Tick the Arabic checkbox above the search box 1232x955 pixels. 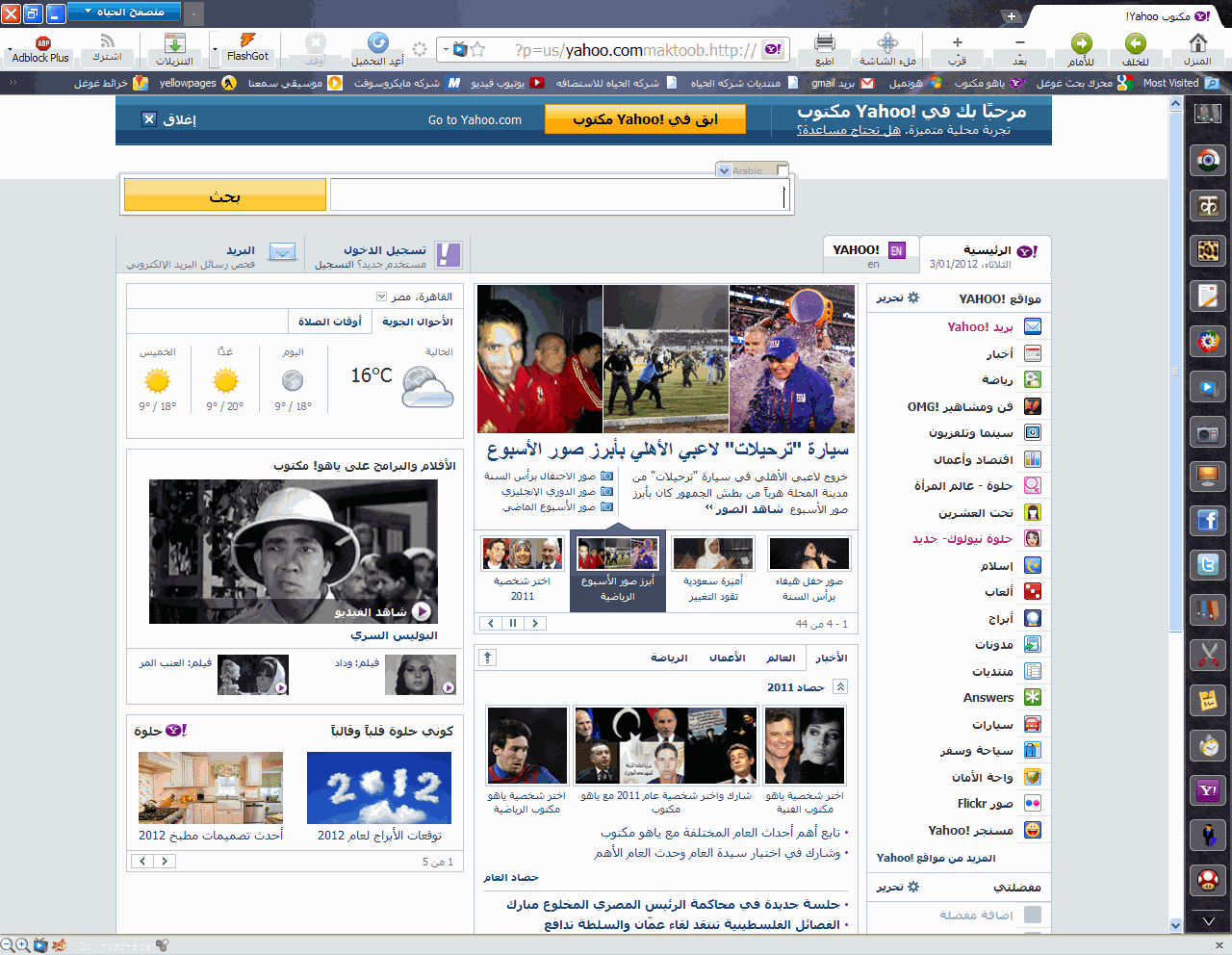pyautogui.click(x=782, y=170)
